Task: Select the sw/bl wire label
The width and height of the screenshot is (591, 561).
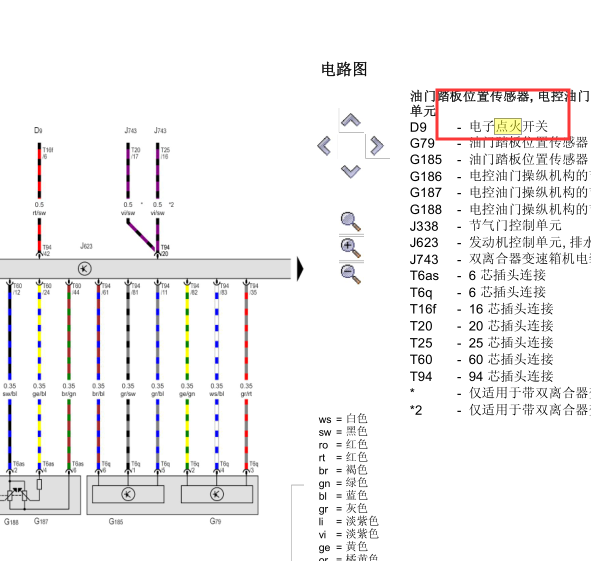Action: pyautogui.click(x=10, y=394)
